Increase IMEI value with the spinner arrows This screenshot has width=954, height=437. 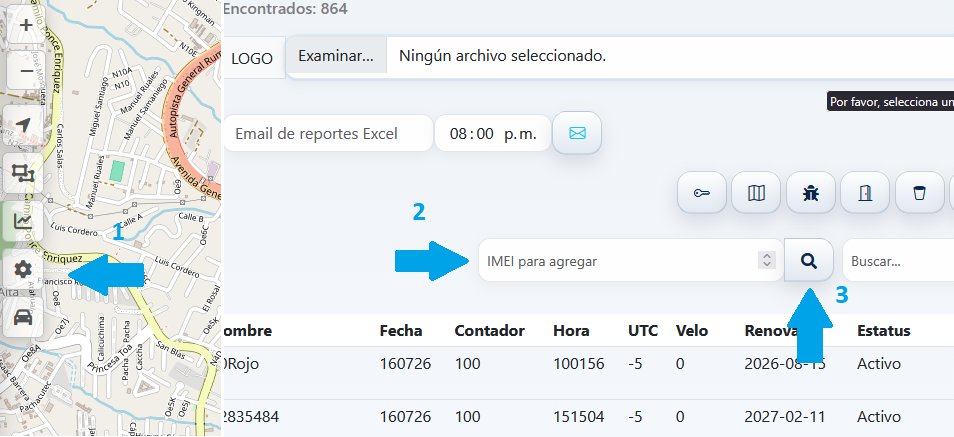pos(767,256)
